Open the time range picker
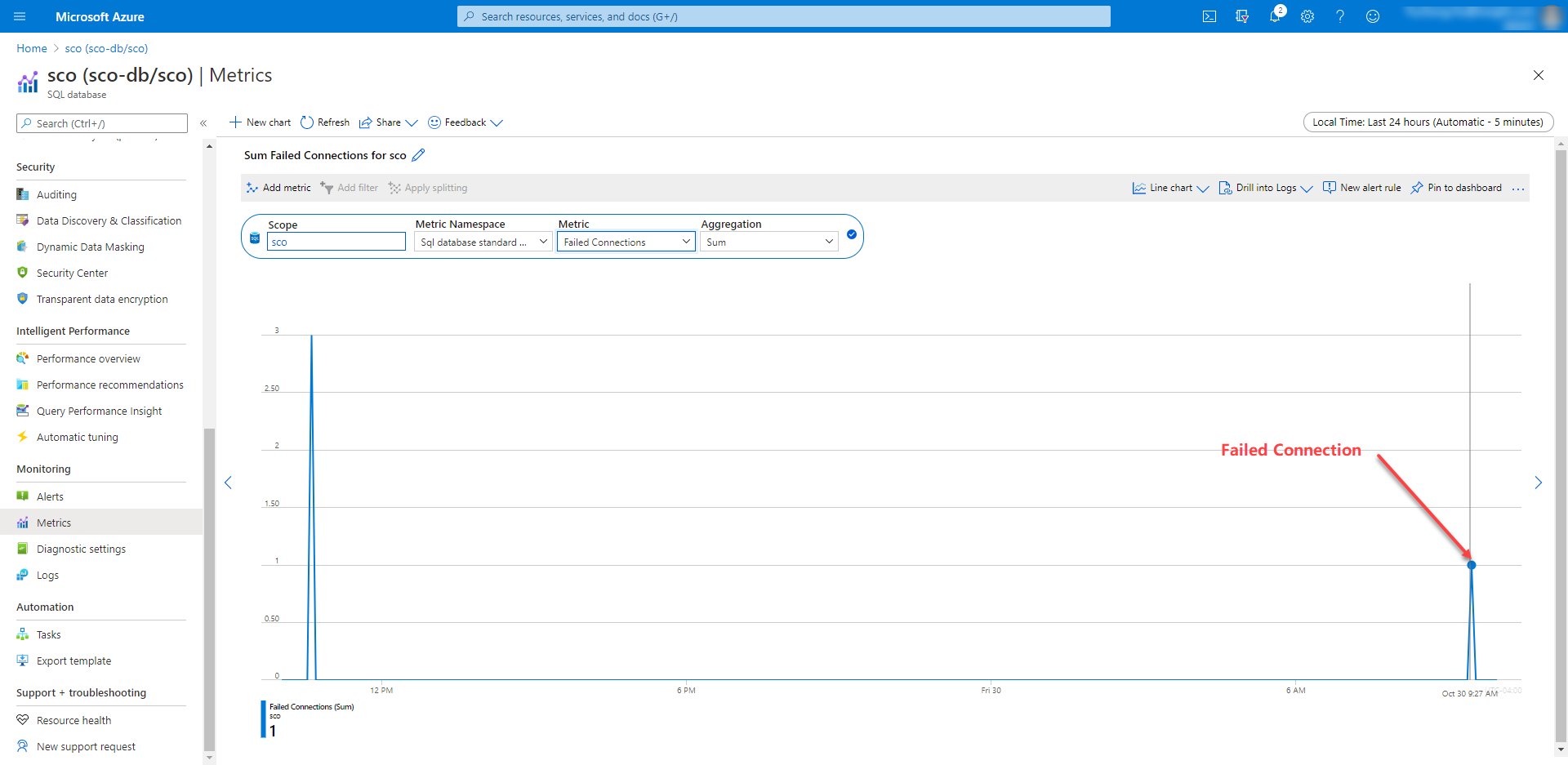This screenshot has height=765, width=1568. pyautogui.click(x=1428, y=122)
